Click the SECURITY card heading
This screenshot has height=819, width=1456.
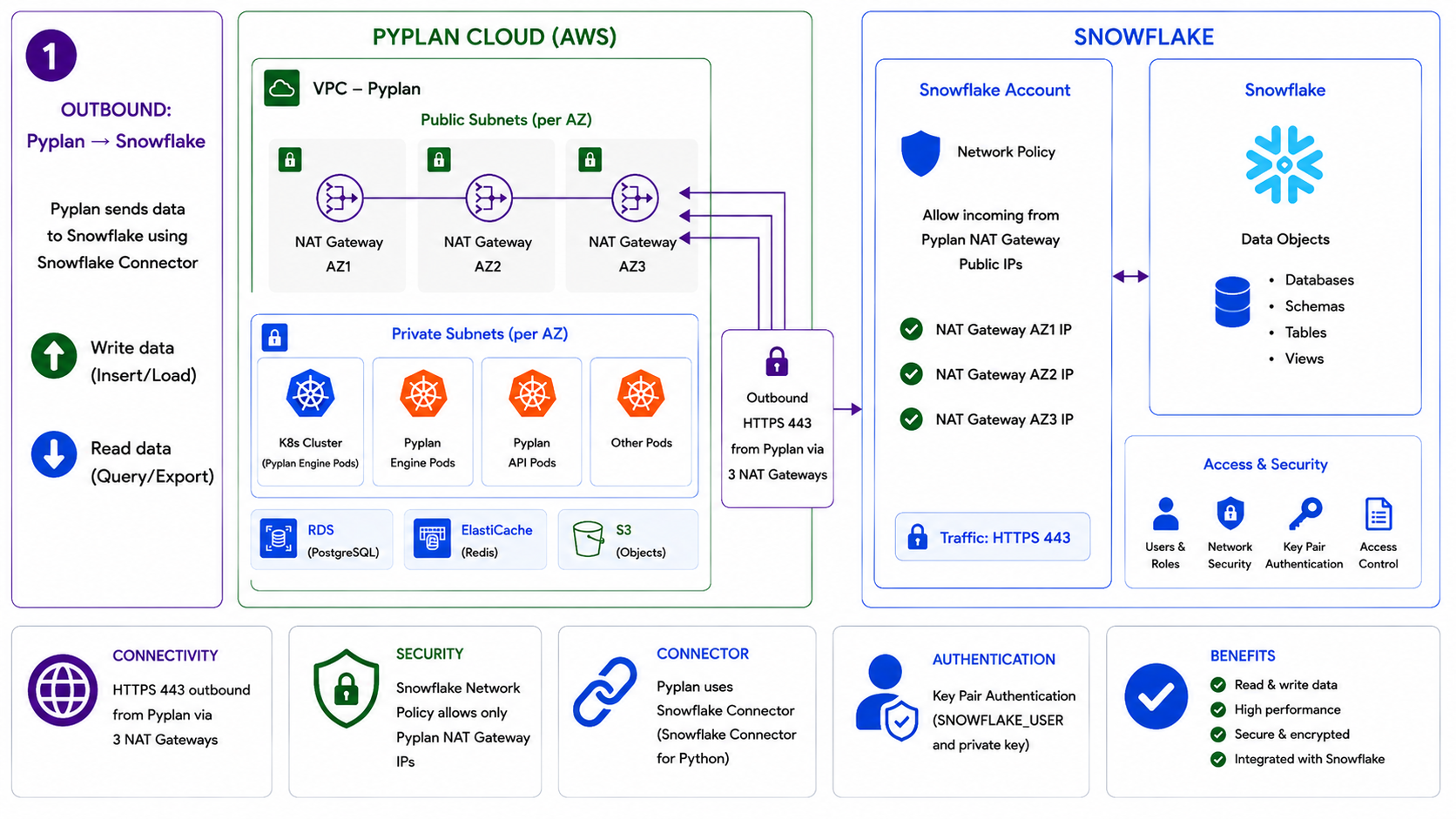tap(430, 654)
